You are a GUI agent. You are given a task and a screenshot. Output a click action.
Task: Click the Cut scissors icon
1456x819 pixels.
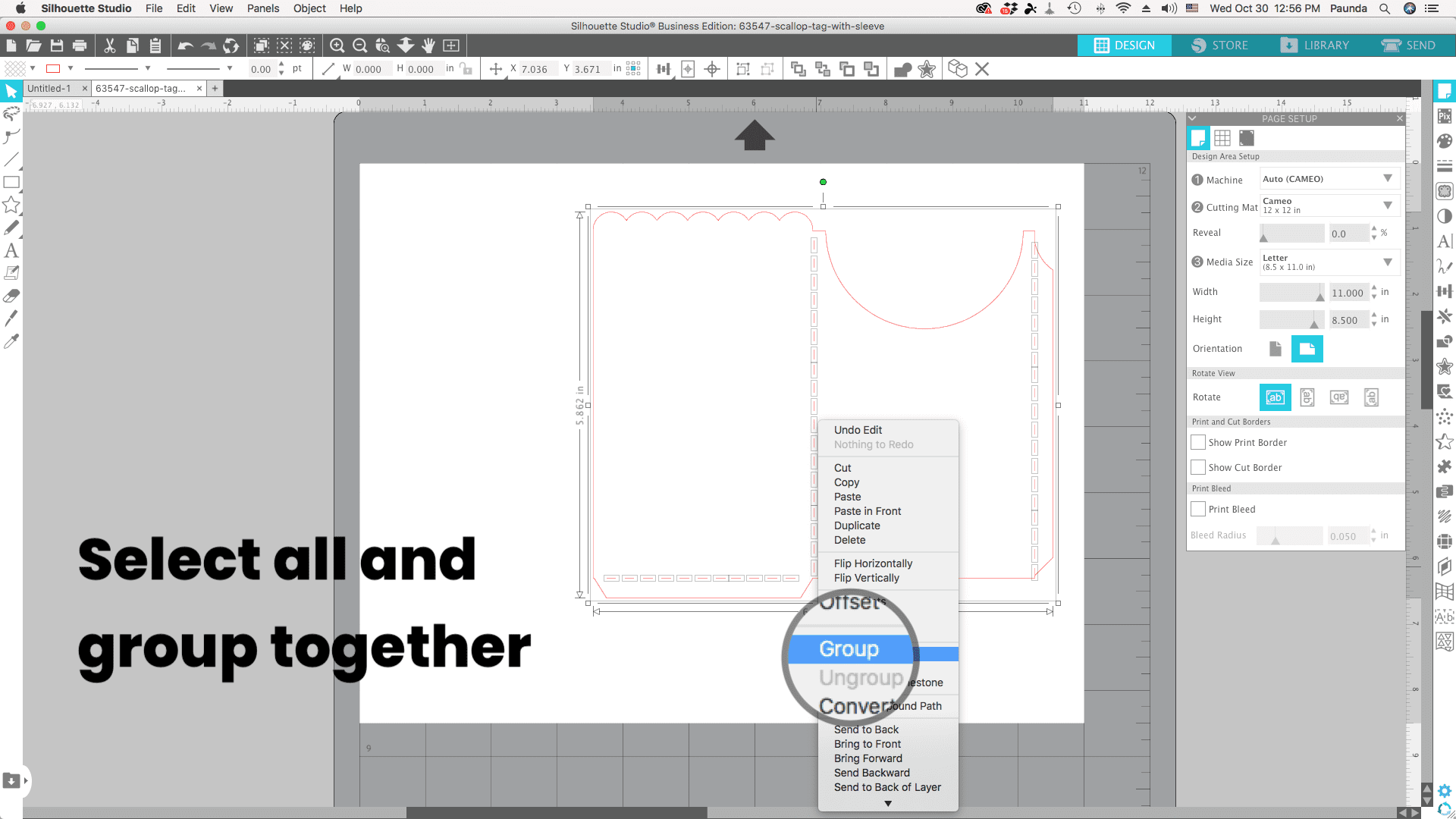(x=110, y=45)
